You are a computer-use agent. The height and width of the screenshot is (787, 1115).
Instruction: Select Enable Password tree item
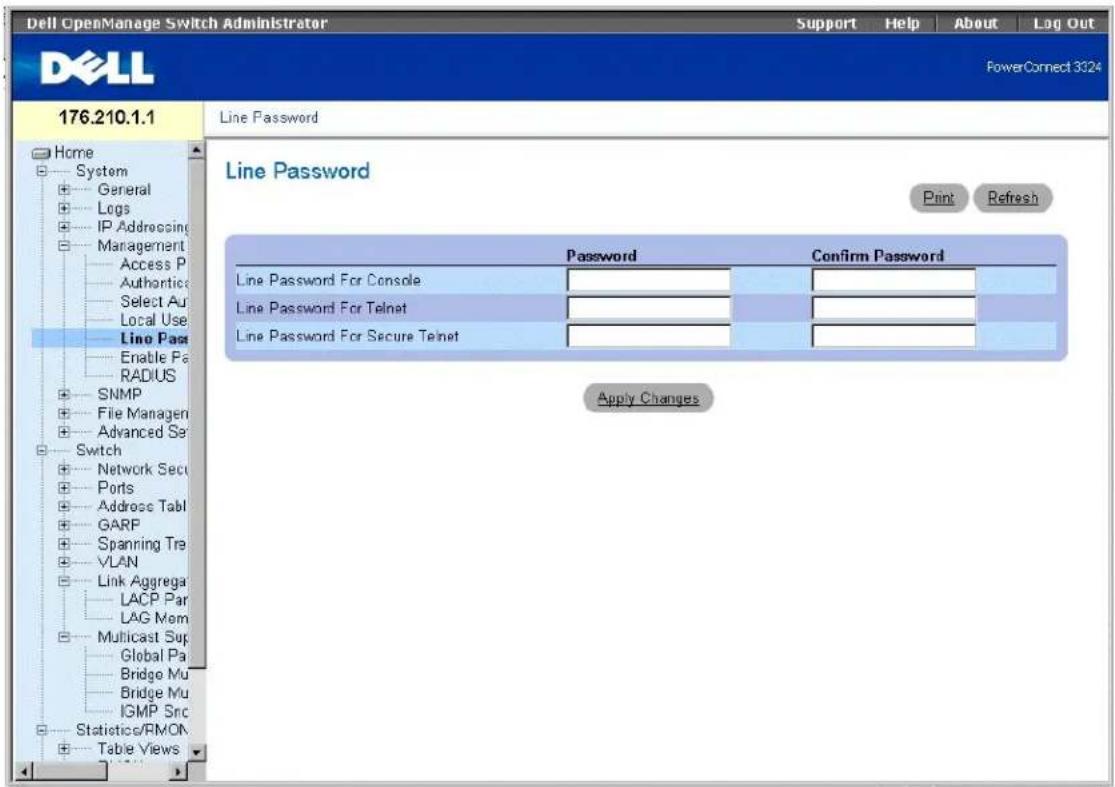tap(154, 358)
